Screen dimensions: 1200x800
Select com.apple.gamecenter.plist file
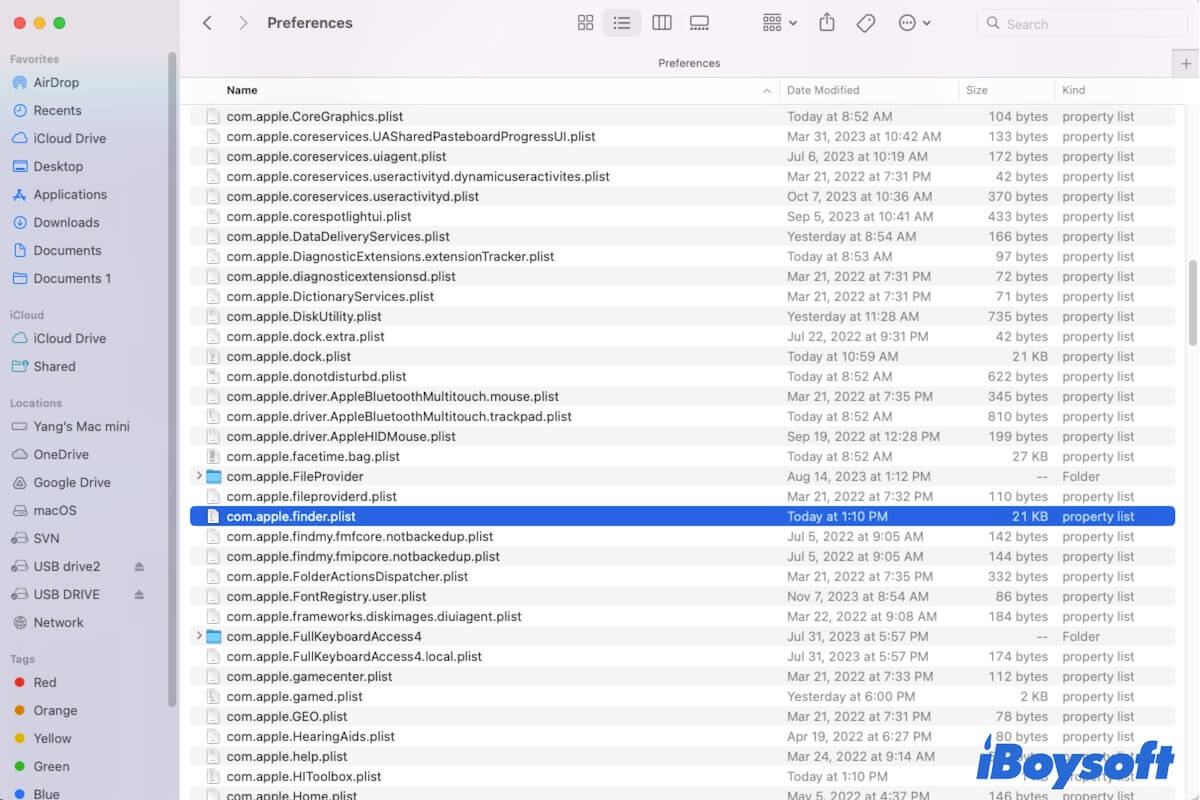pos(682,677)
